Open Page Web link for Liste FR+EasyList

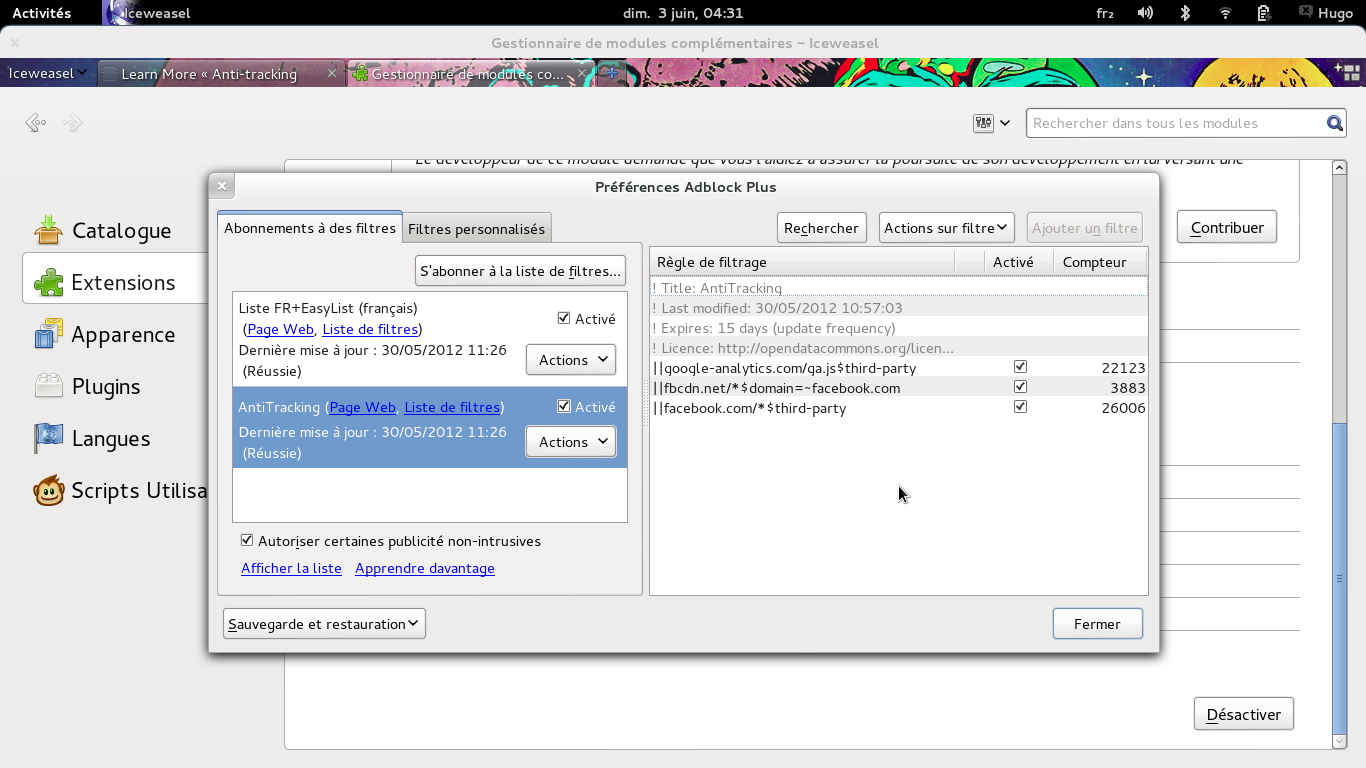[x=280, y=329]
